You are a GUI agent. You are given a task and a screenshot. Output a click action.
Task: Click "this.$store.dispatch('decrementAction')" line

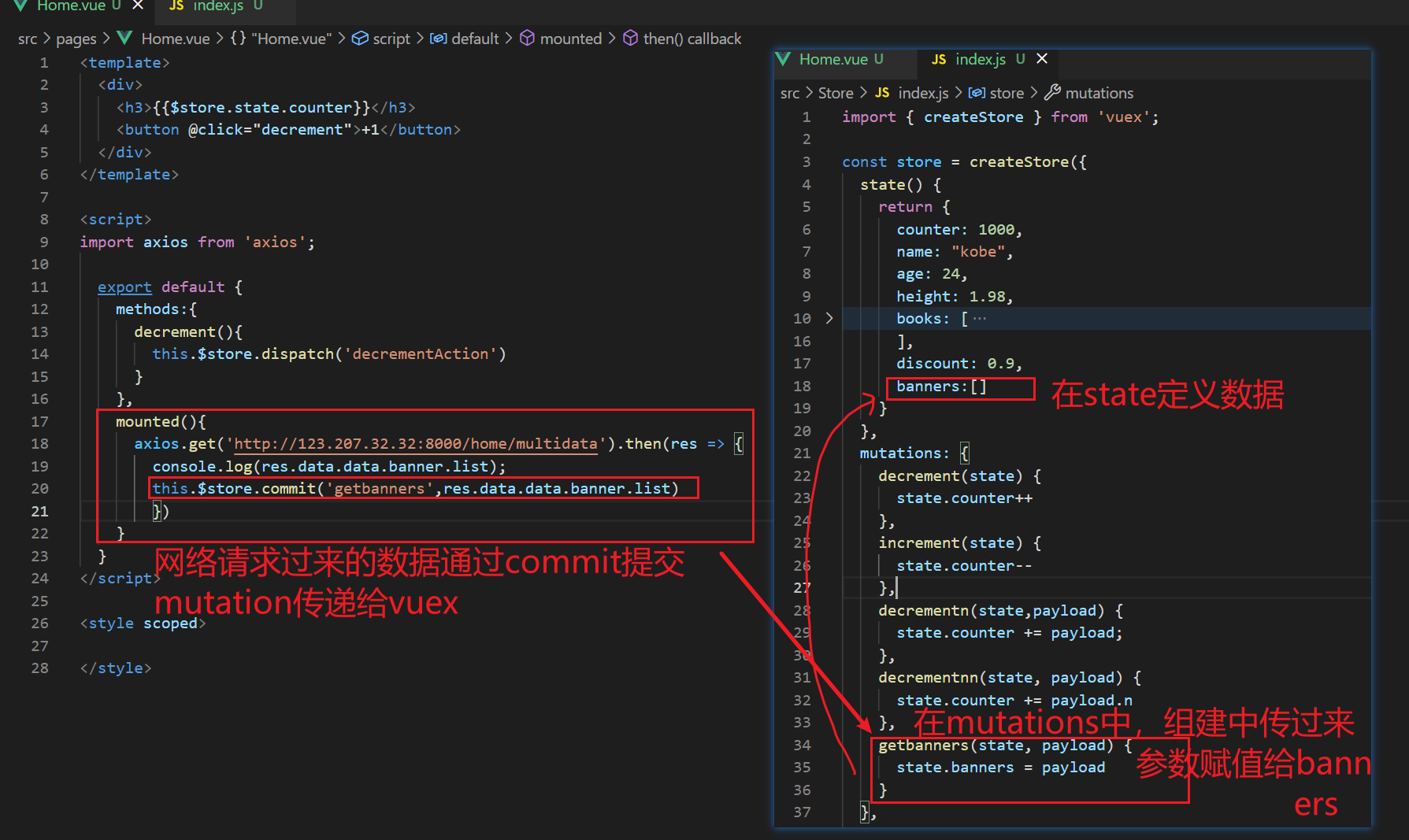click(x=329, y=353)
